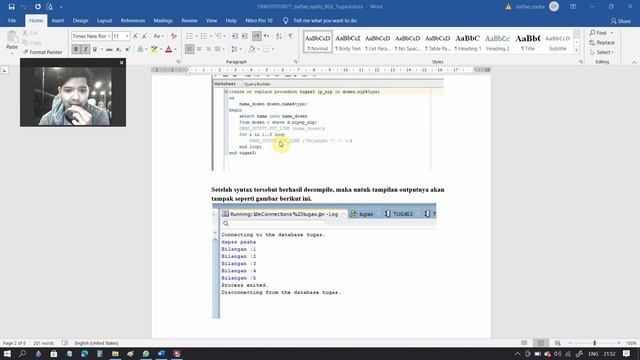Toggle Underline formatting
Screen dimensions: 640x360
click(x=95, y=49)
